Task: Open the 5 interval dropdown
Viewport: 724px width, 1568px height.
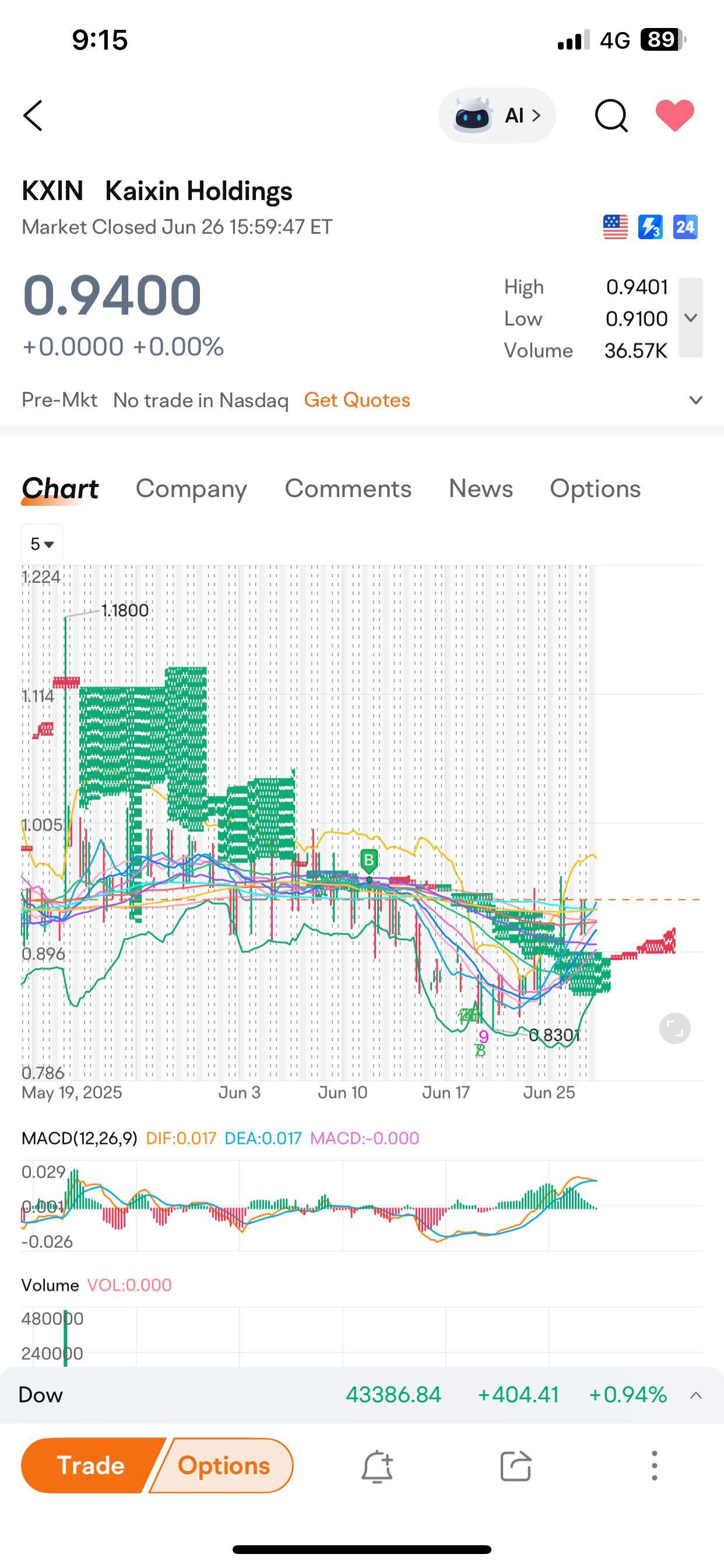Action: (x=42, y=544)
